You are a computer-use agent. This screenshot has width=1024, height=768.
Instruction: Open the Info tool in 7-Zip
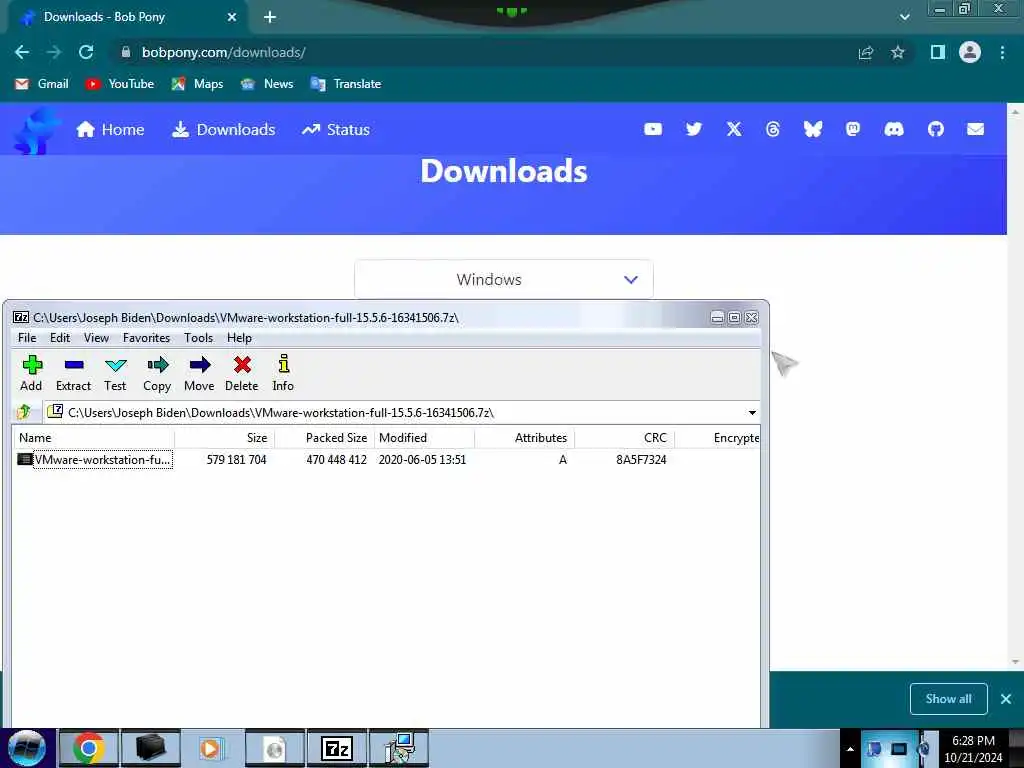click(x=283, y=373)
